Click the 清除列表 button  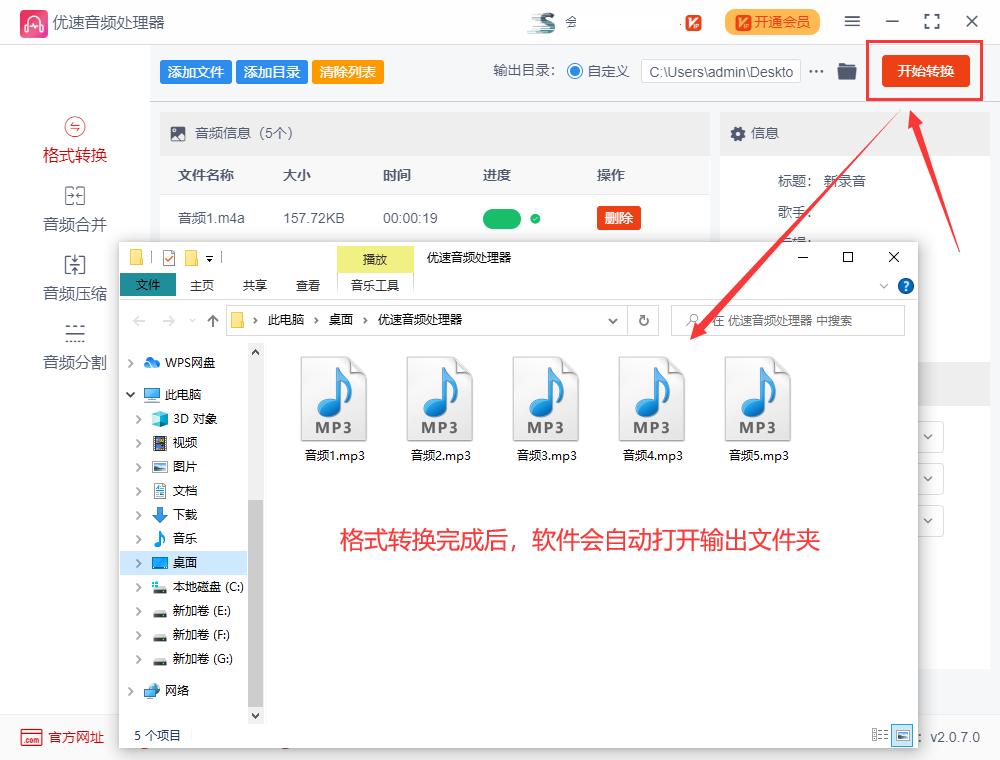coord(348,72)
